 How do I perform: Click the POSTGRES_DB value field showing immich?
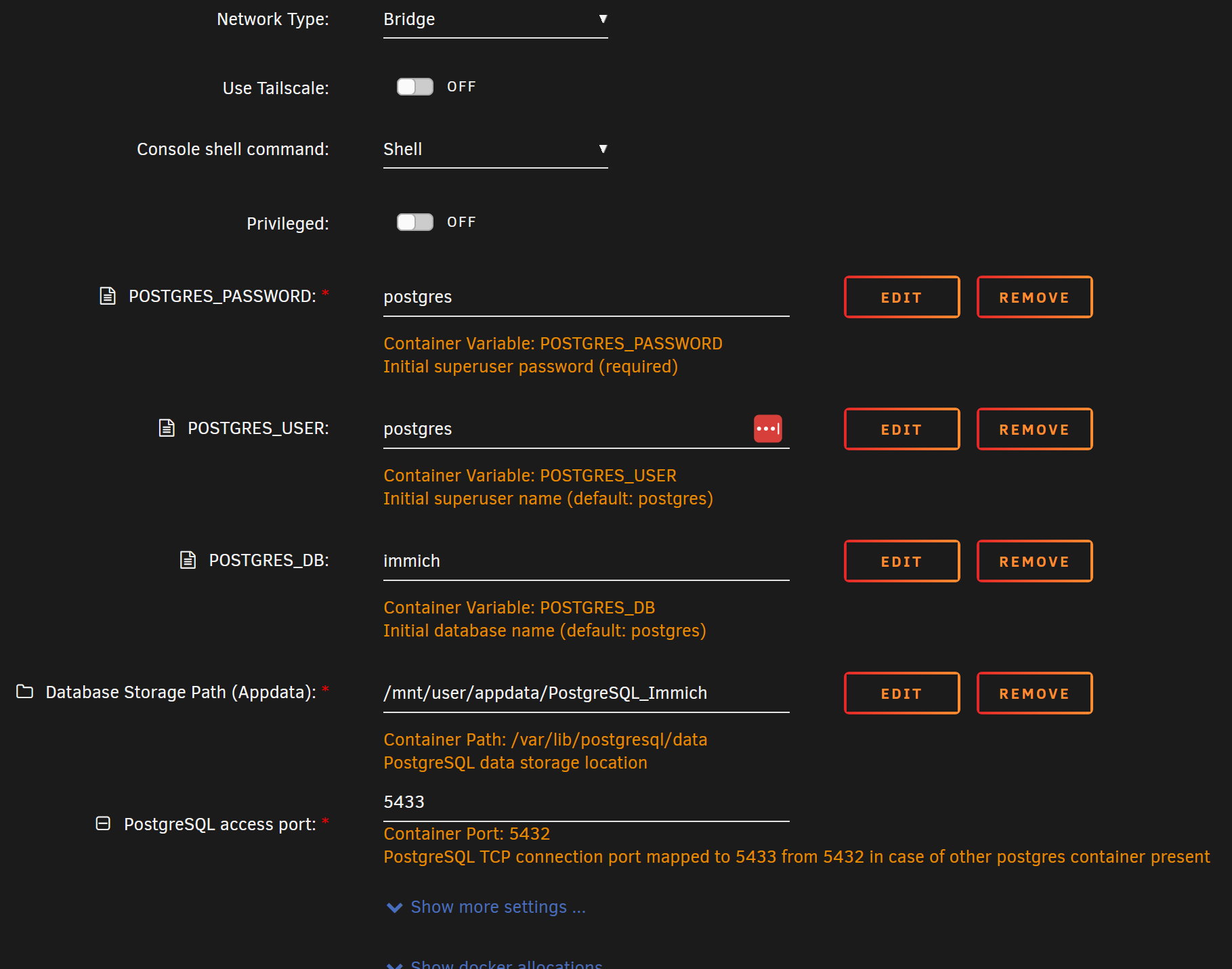pyautogui.click(x=586, y=561)
